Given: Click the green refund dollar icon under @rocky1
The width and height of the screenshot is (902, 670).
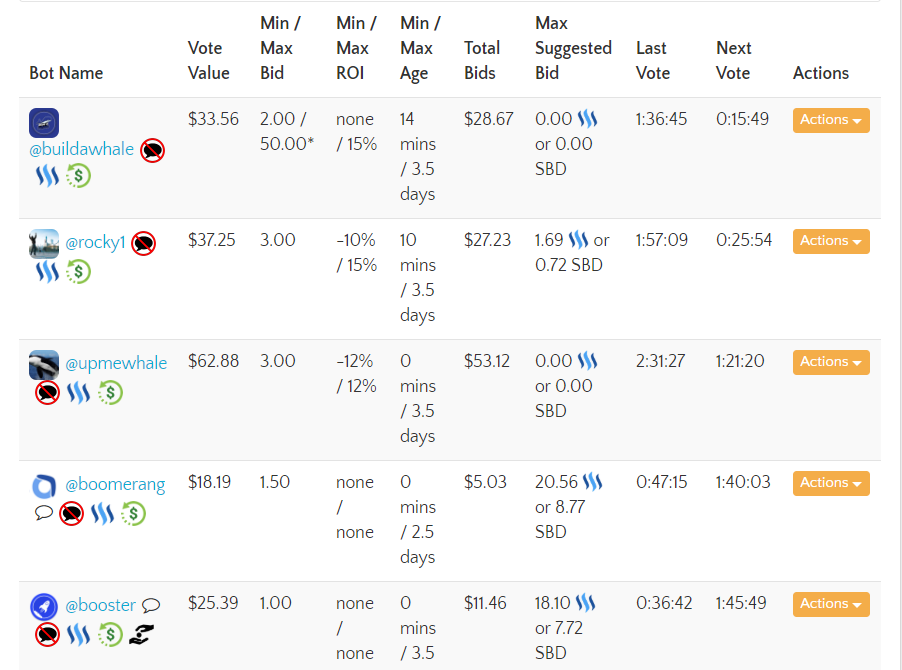Looking at the screenshot, I should click(x=78, y=271).
